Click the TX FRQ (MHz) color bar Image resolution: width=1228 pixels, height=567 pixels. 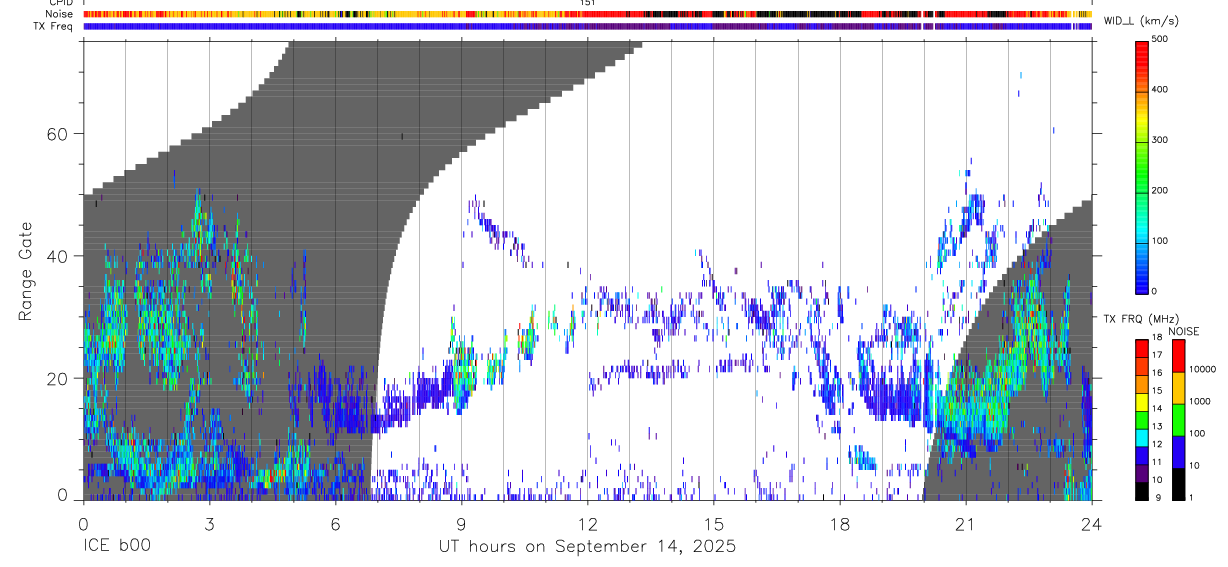[1142, 419]
